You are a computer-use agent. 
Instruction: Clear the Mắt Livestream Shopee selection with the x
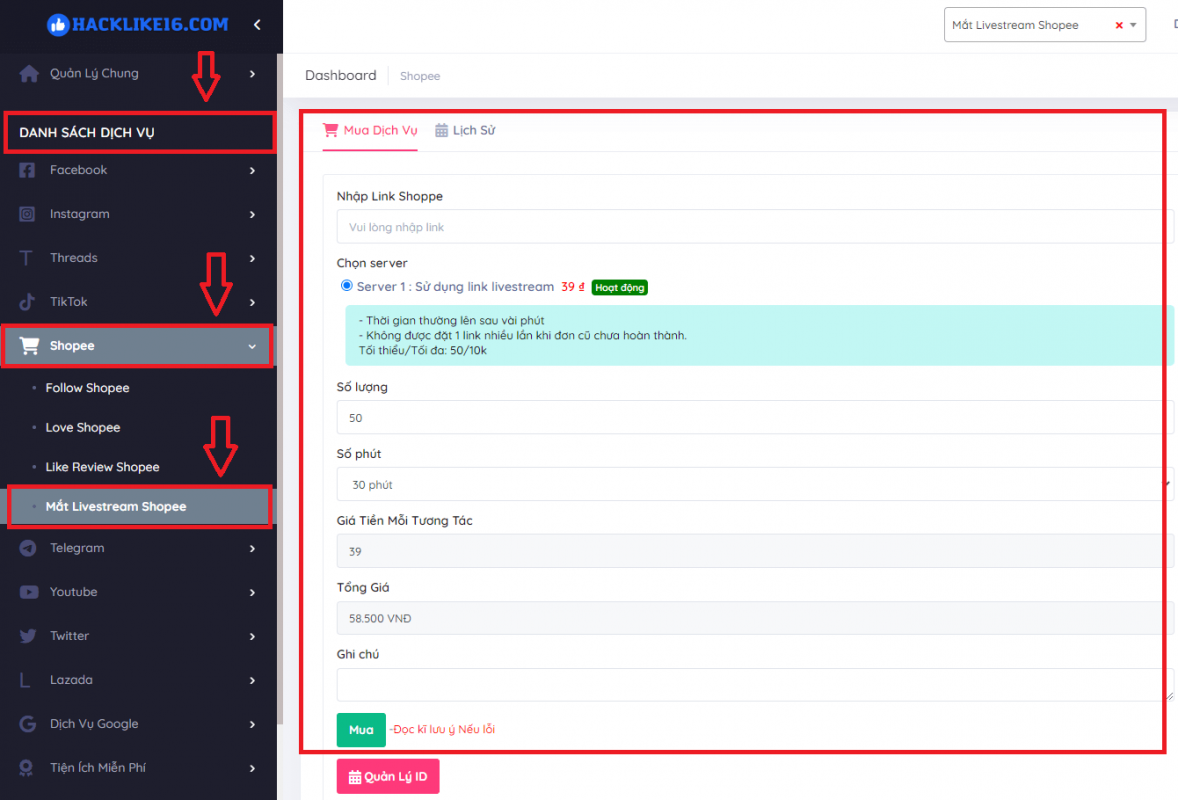coord(1118,25)
